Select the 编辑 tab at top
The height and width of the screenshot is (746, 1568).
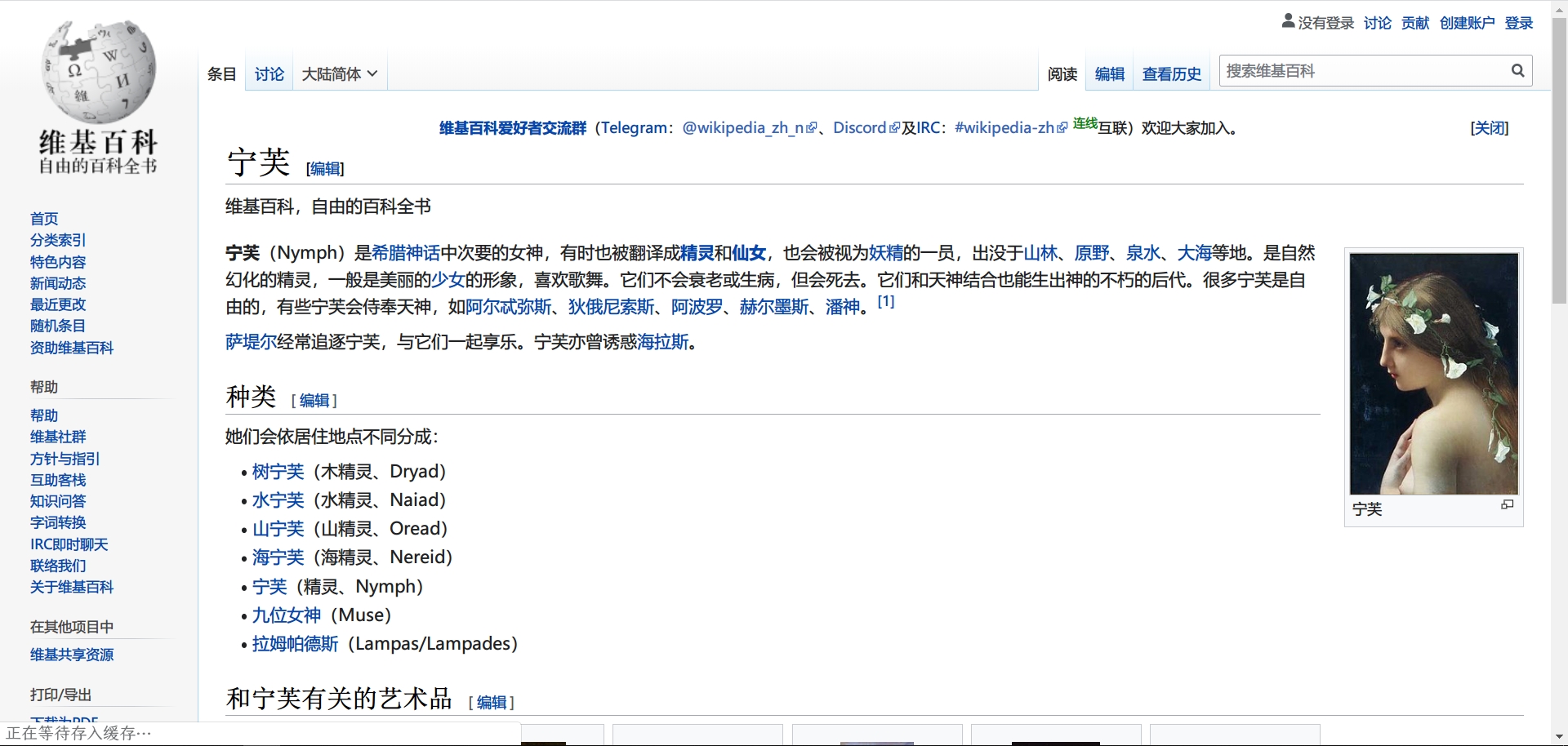(x=1109, y=74)
